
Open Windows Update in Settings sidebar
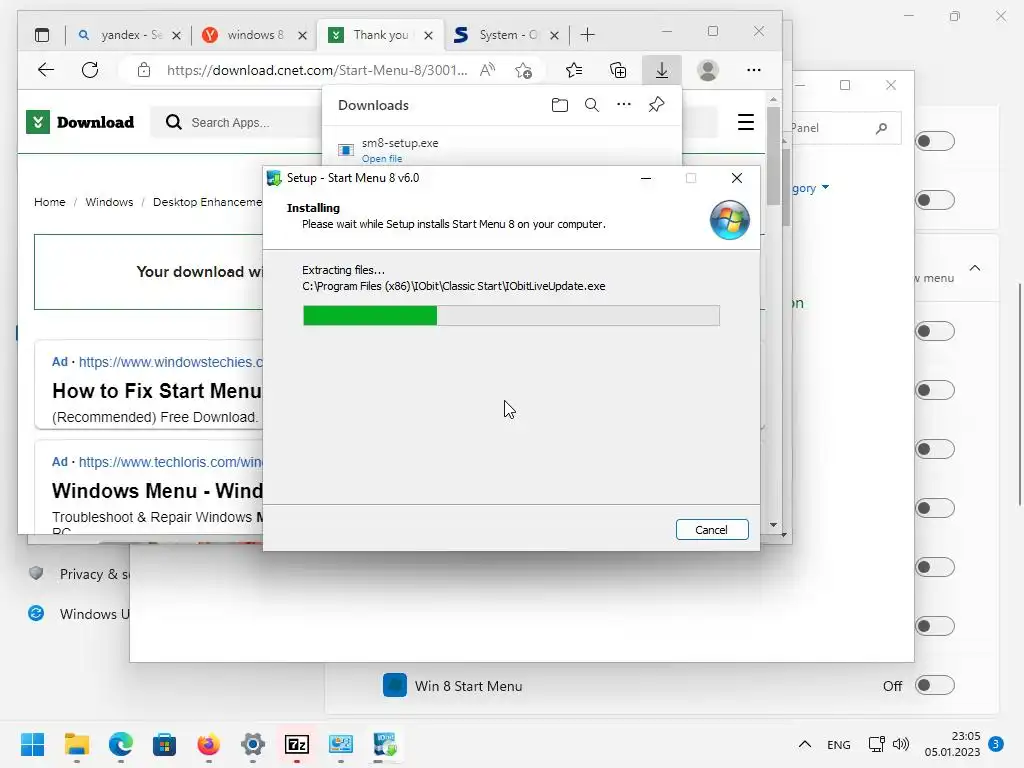pyautogui.click(x=78, y=614)
